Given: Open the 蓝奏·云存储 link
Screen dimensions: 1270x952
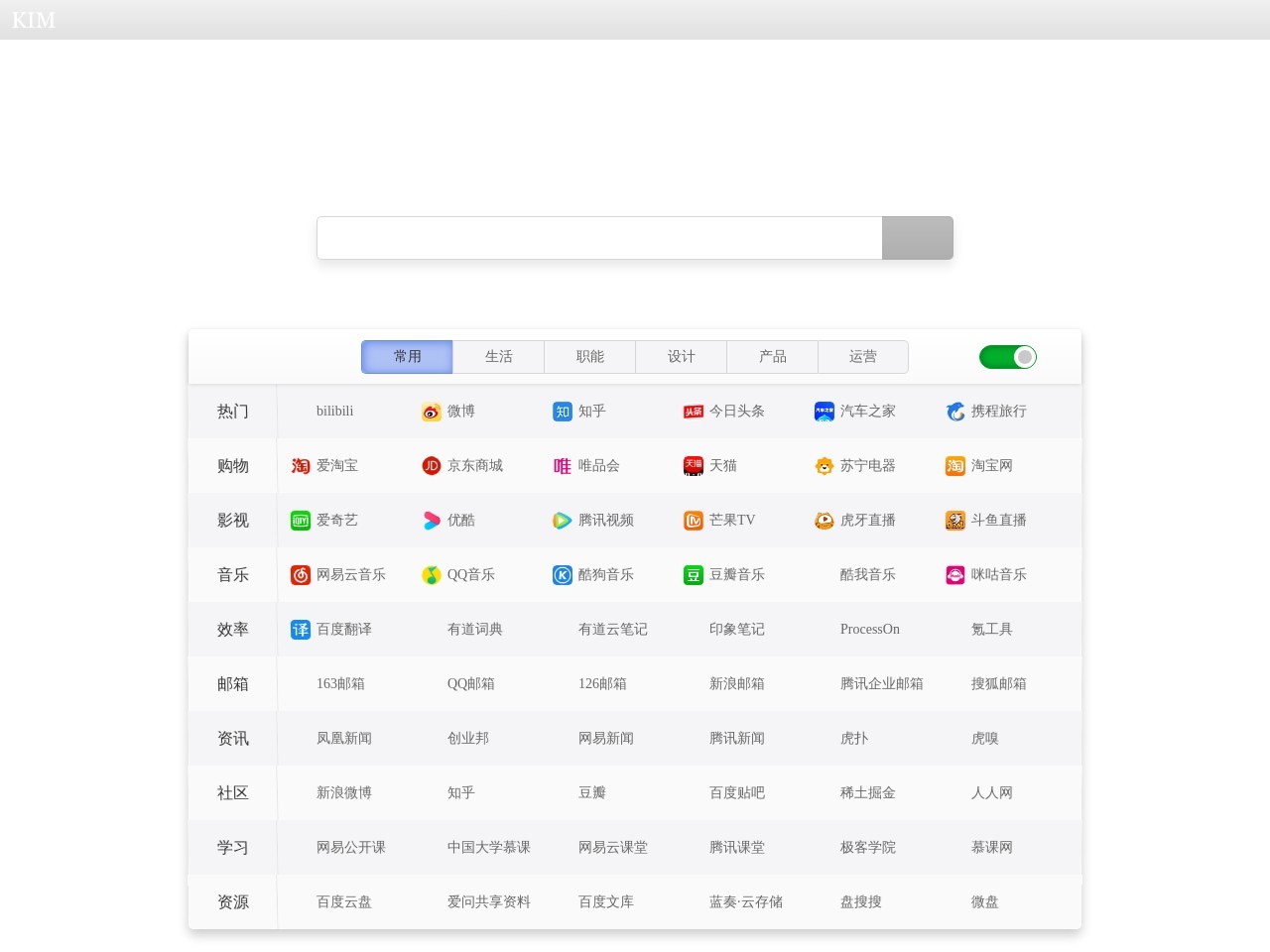Looking at the screenshot, I should (x=746, y=902).
